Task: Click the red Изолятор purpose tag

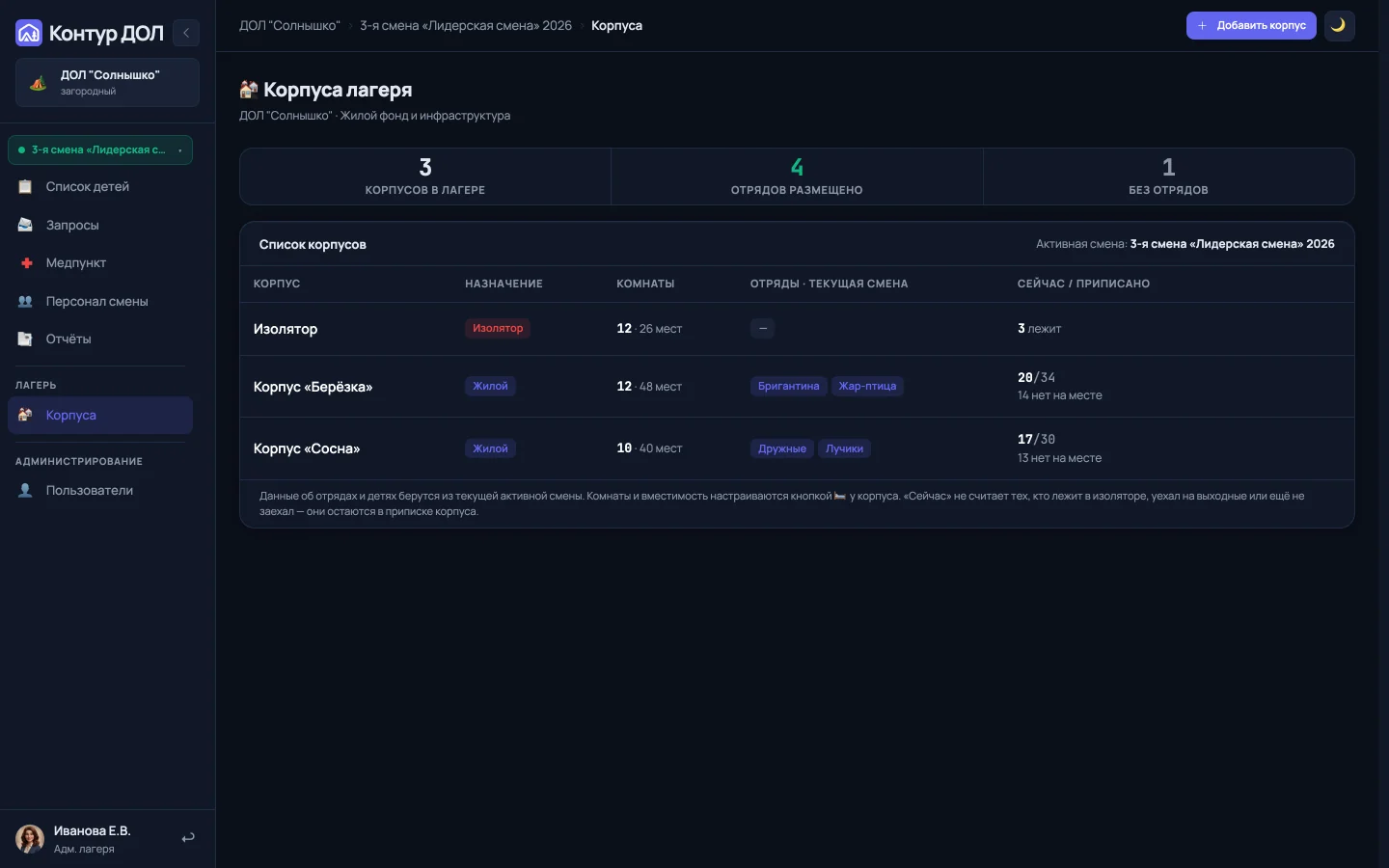Action: 498,329
